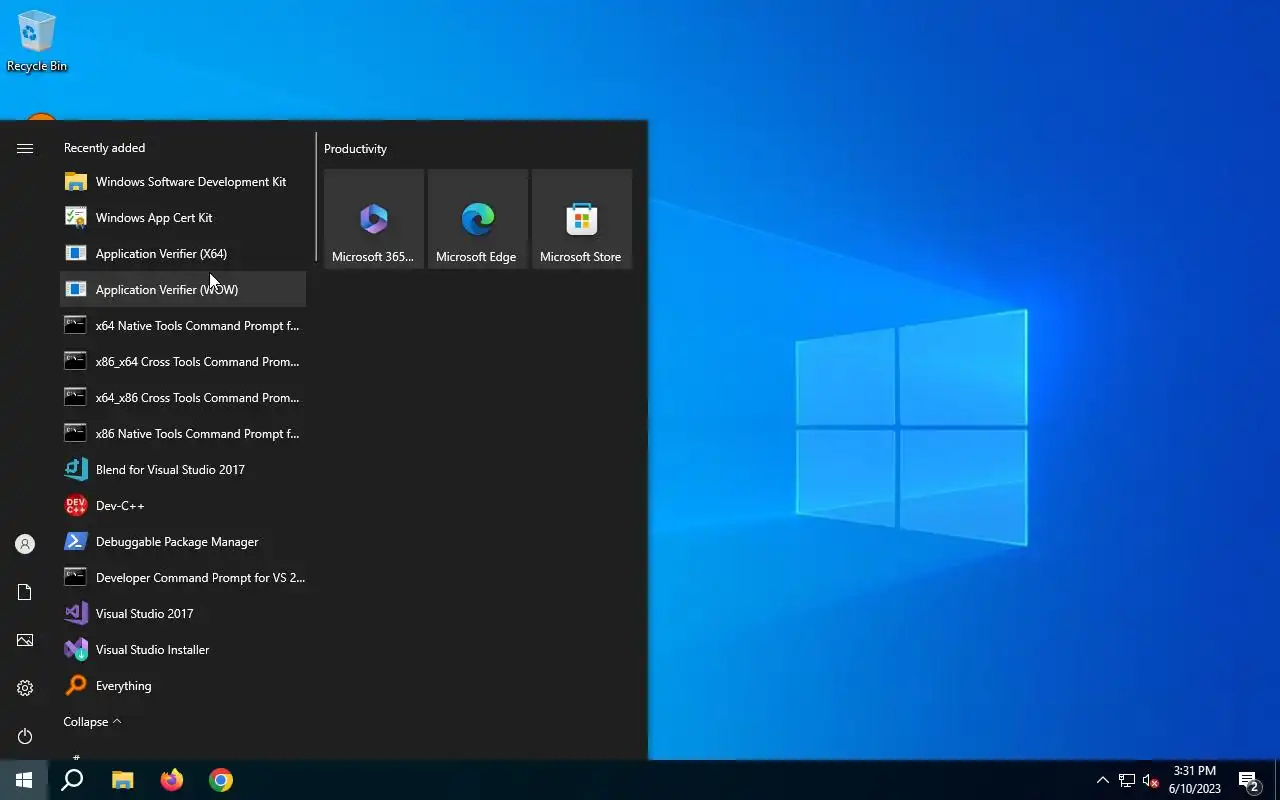
Task: Open the Action Center notifications icon
Action: click(1249, 780)
